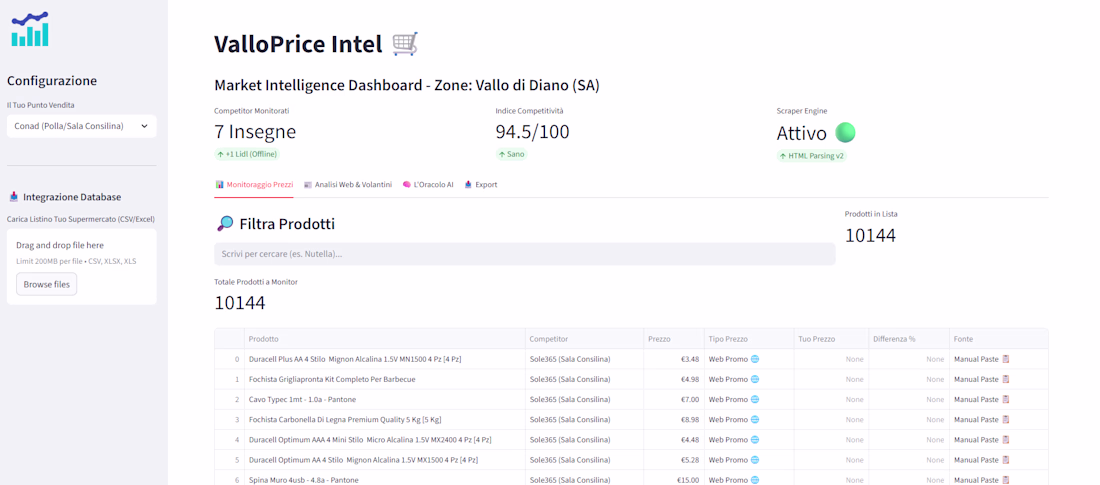
Task: Click clipboard icon in Duracell Optimum AA row
Action: click(x=1006, y=460)
